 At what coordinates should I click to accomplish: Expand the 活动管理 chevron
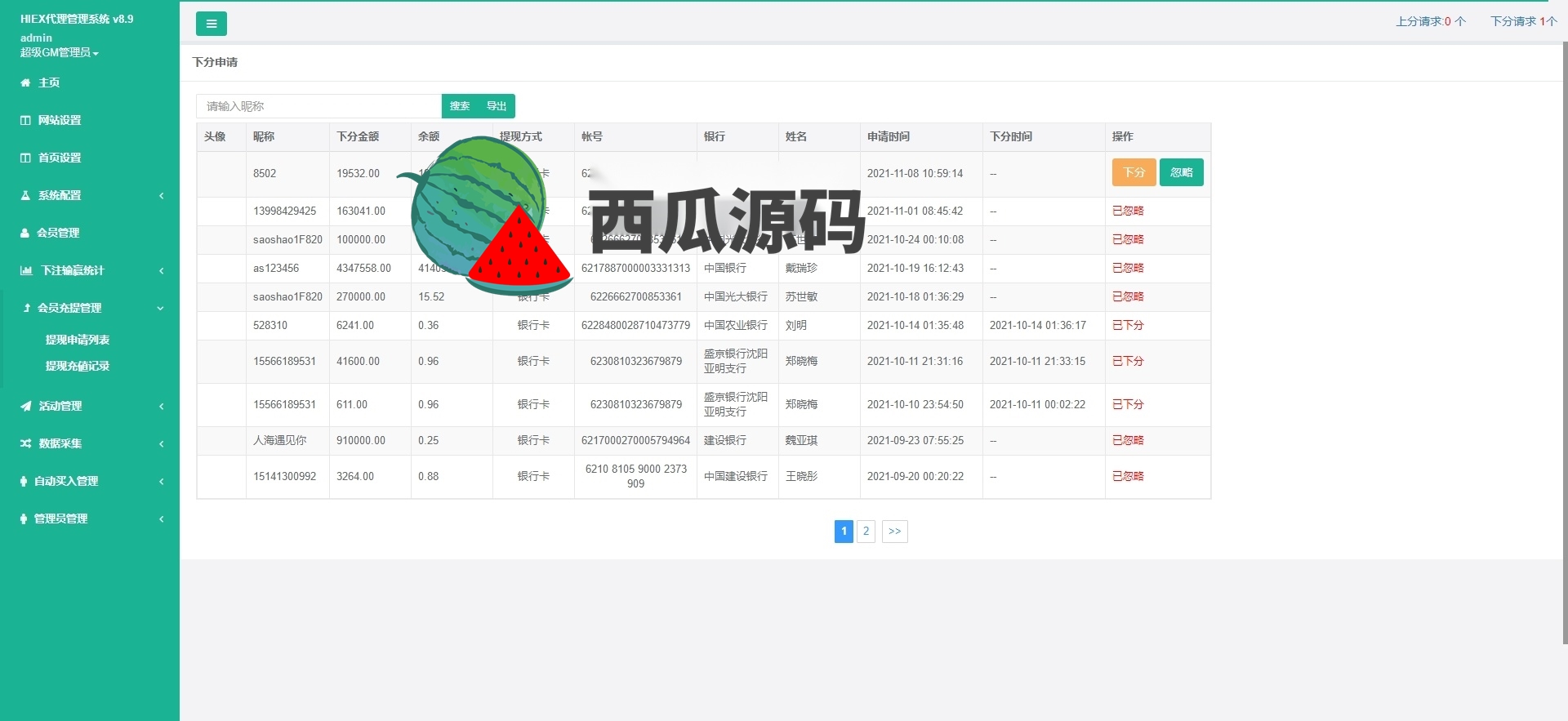pyautogui.click(x=162, y=406)
